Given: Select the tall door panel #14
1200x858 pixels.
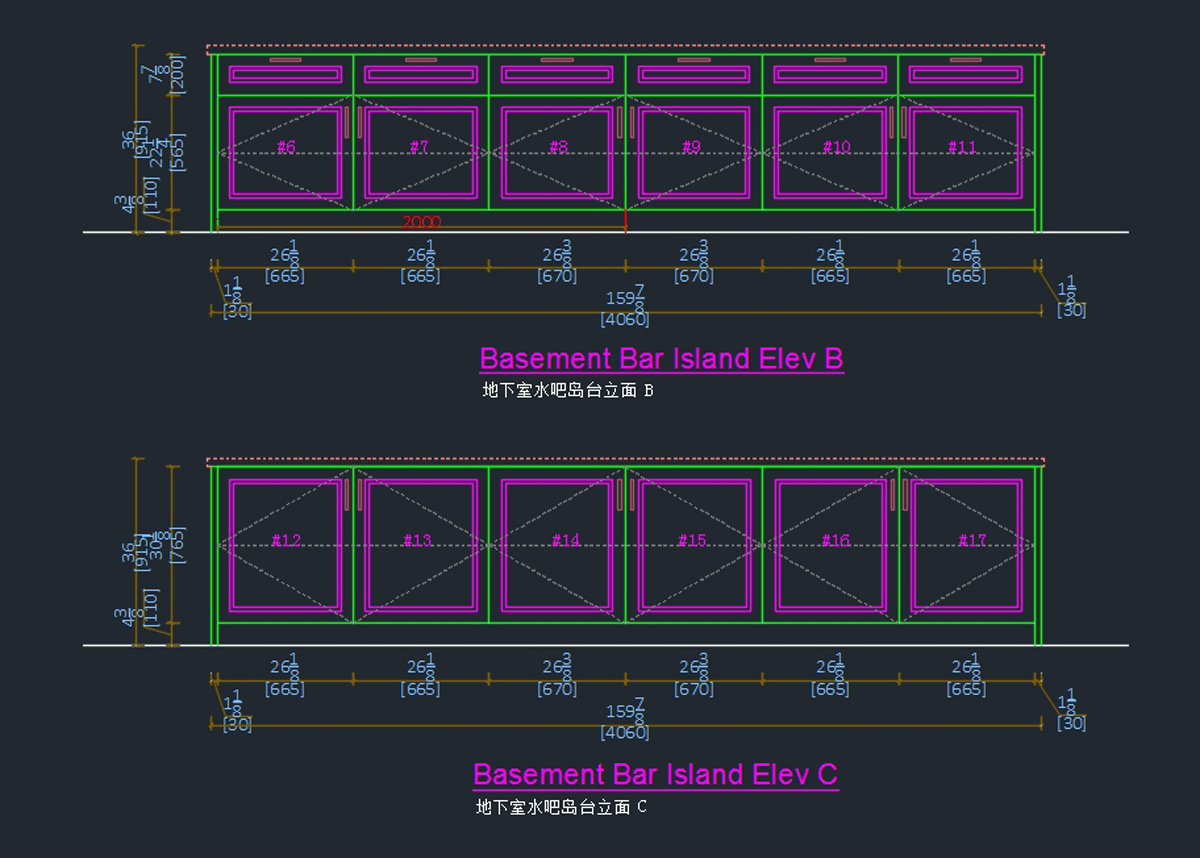Looking at the screenshot, I should point(565,541).
